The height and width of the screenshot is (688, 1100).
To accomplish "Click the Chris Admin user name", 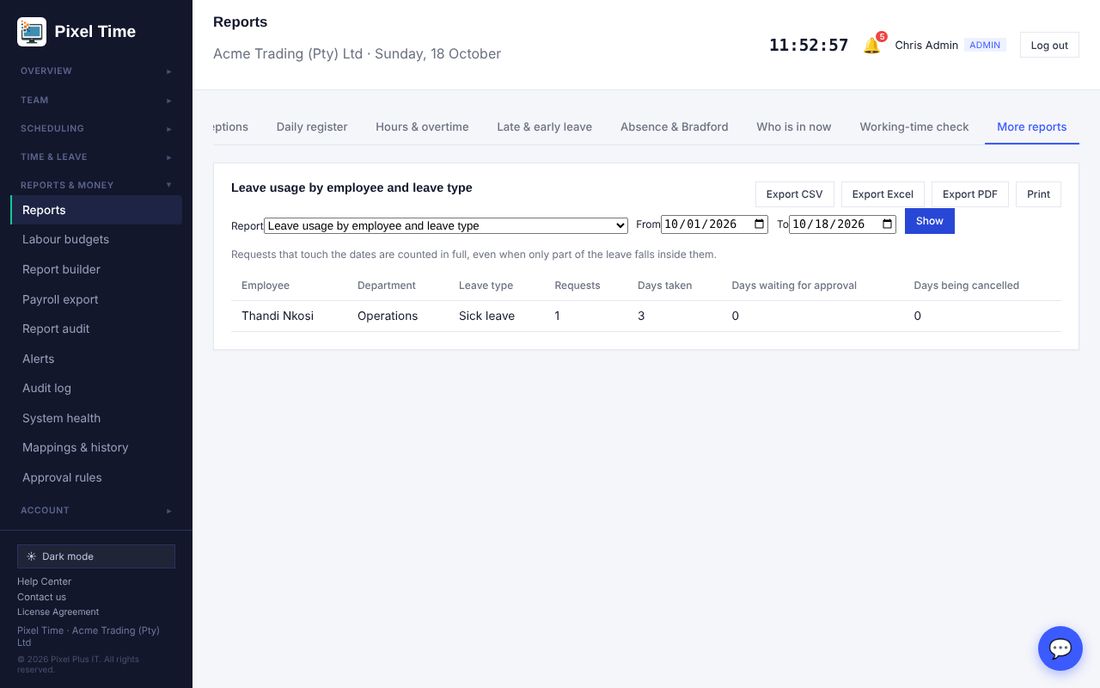I will [926, 45].
